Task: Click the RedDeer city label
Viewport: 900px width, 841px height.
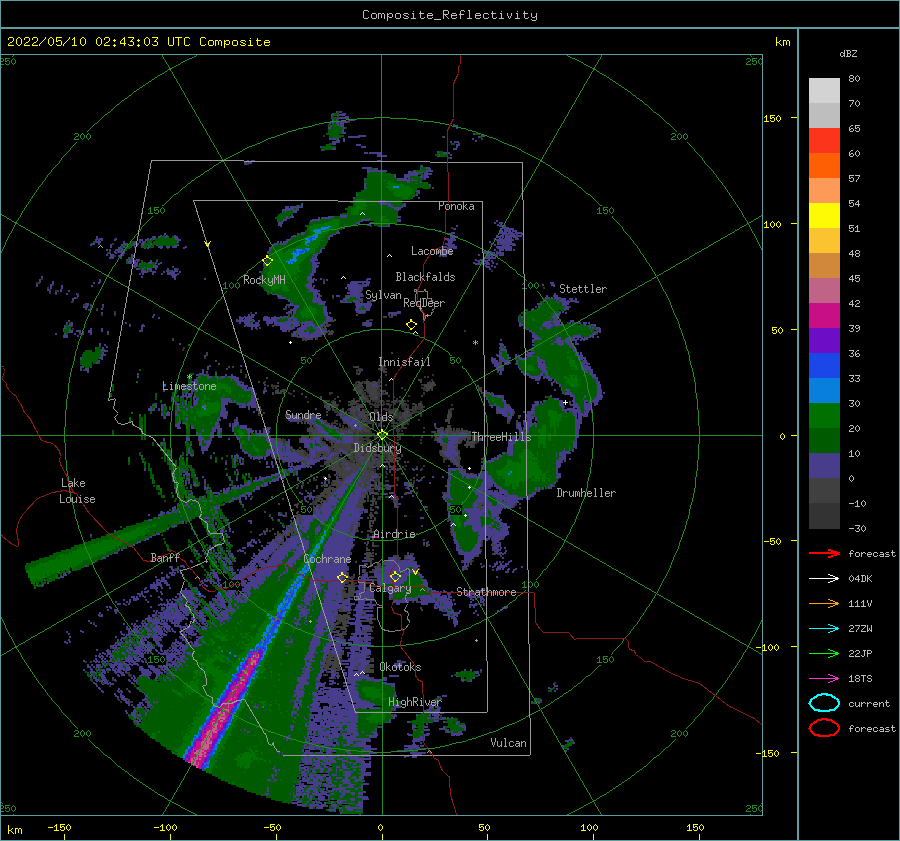Action: pyautogui.click(x=424, y=303)
